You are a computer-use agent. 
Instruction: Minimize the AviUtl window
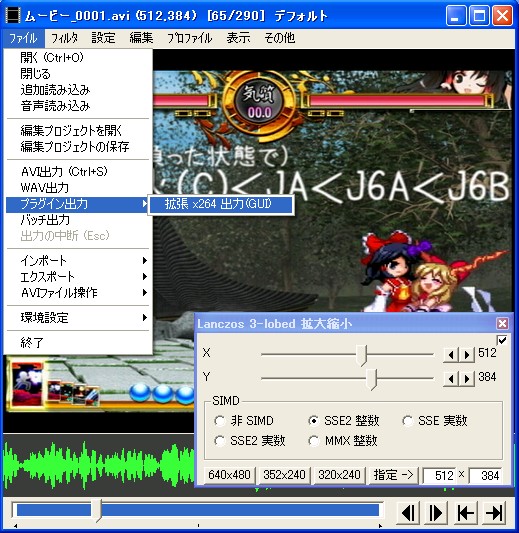pos(456,16)
